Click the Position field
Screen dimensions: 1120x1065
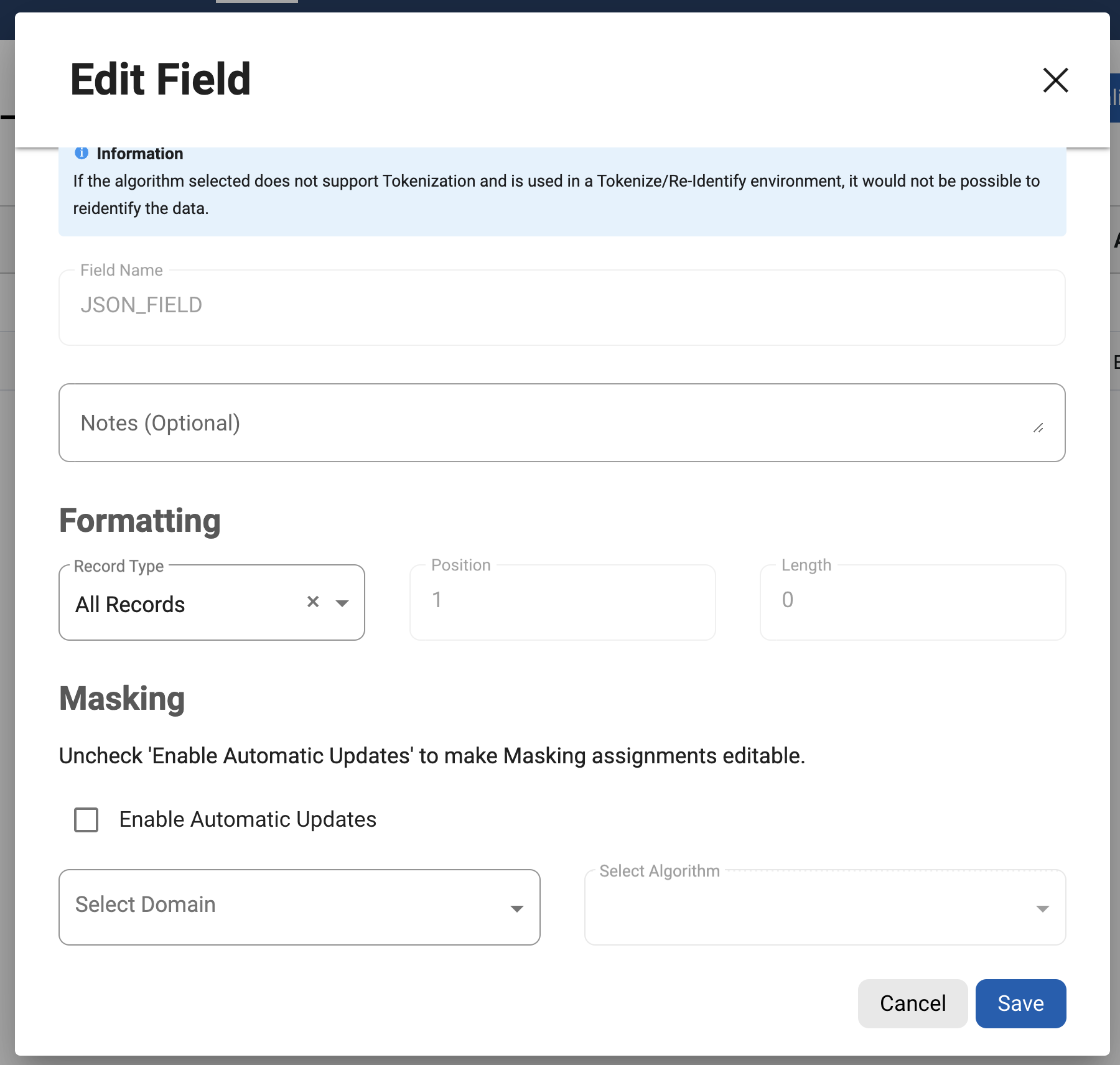562,602
